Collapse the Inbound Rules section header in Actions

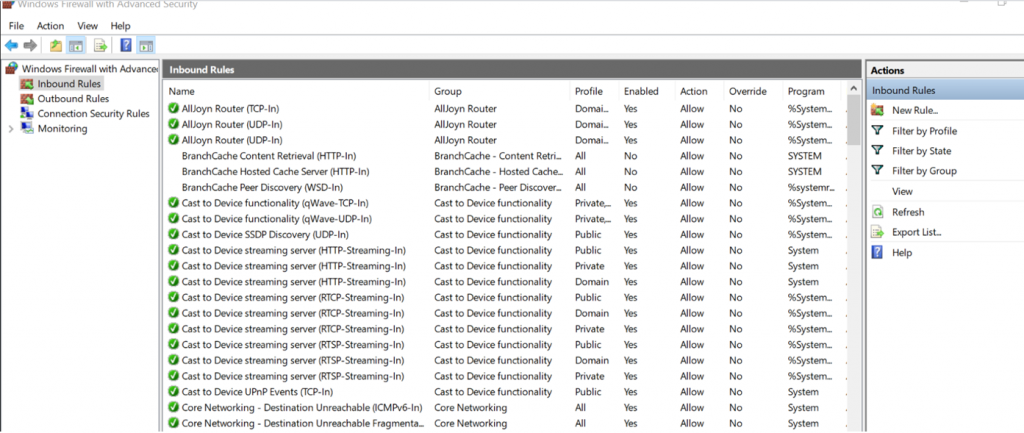(946, 91)
